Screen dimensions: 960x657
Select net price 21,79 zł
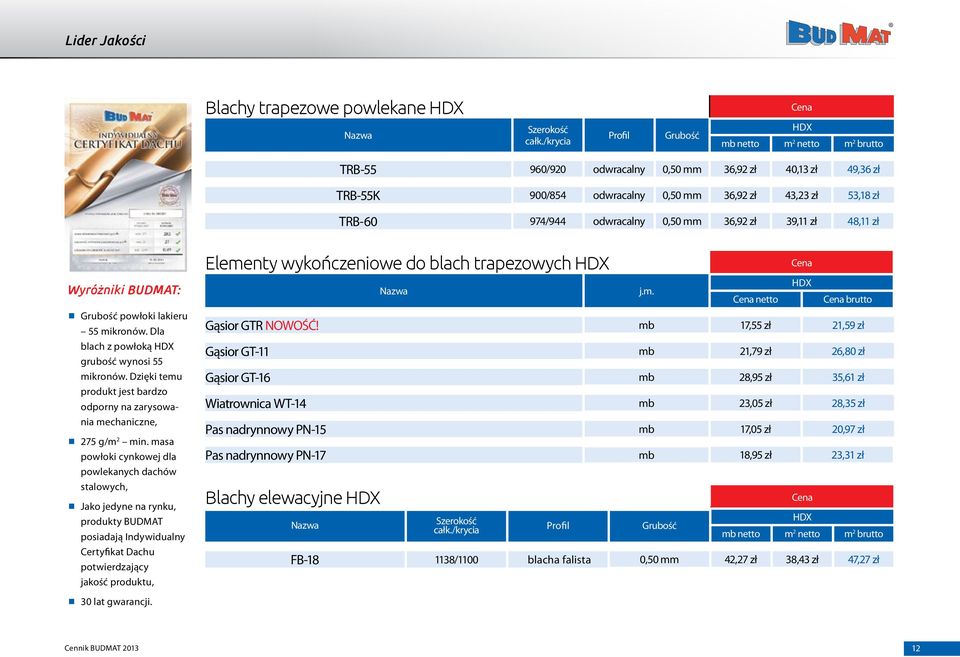[x=756, y=351]
